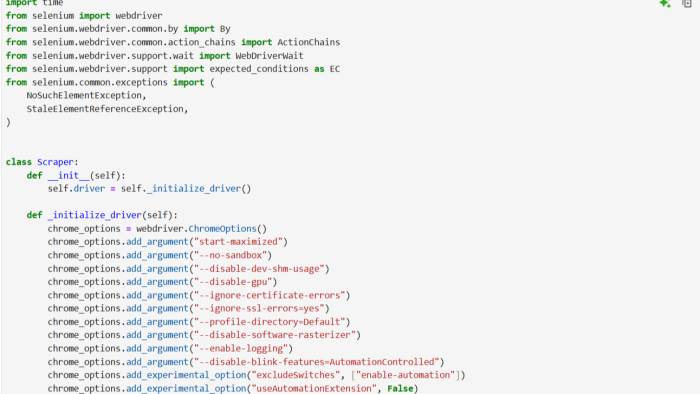
Task: Click 'selenium.webdriver.common.action_chains' module path
Action: pos(133,42)
